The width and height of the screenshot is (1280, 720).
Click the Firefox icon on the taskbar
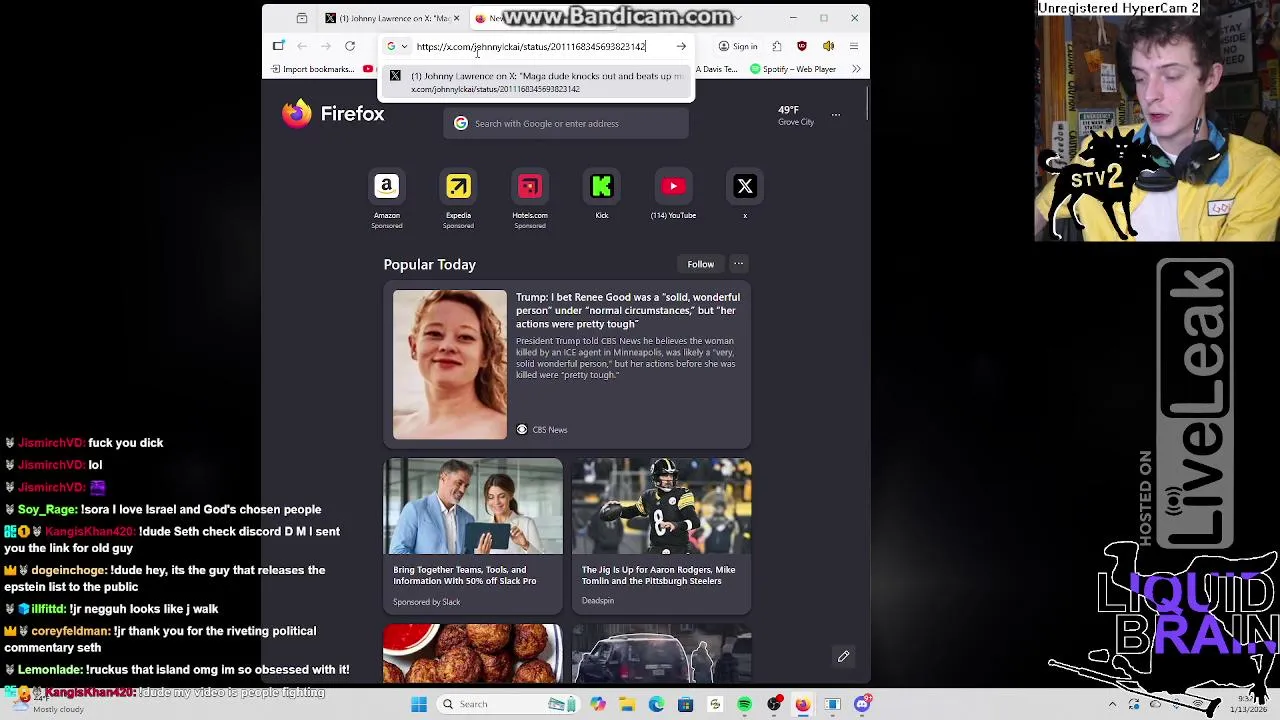pyautogui.click(x=803, y=704)
